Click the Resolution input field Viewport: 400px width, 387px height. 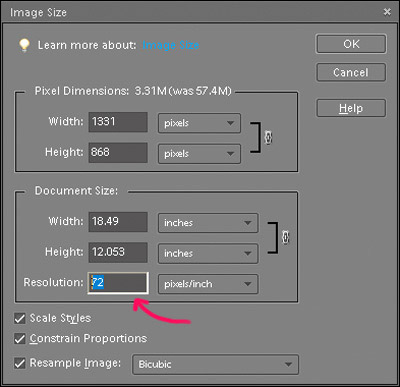click(x=118, y=283)
